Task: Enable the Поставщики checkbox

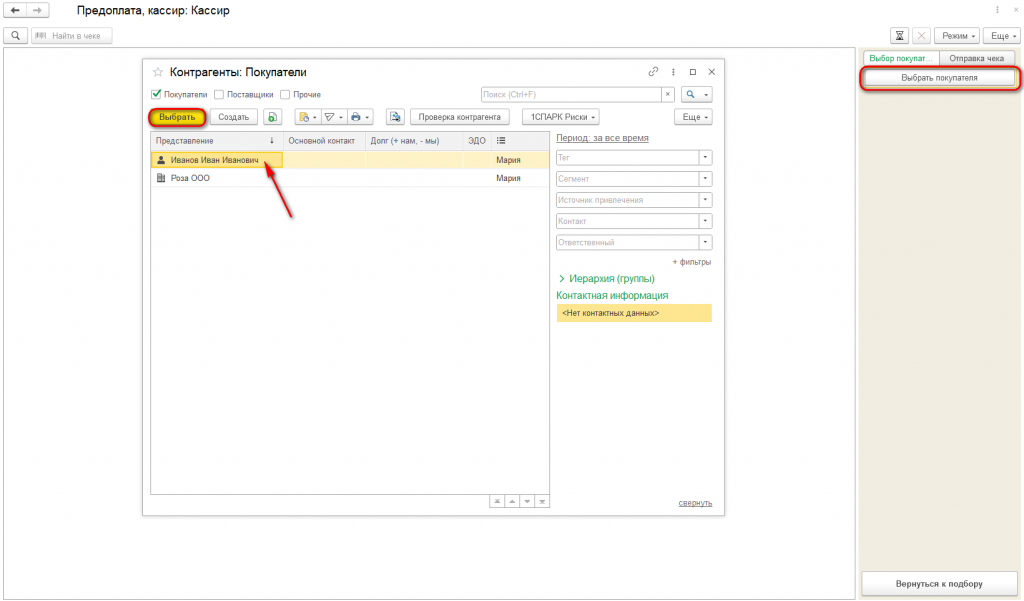Action: (x=219, y=95)
